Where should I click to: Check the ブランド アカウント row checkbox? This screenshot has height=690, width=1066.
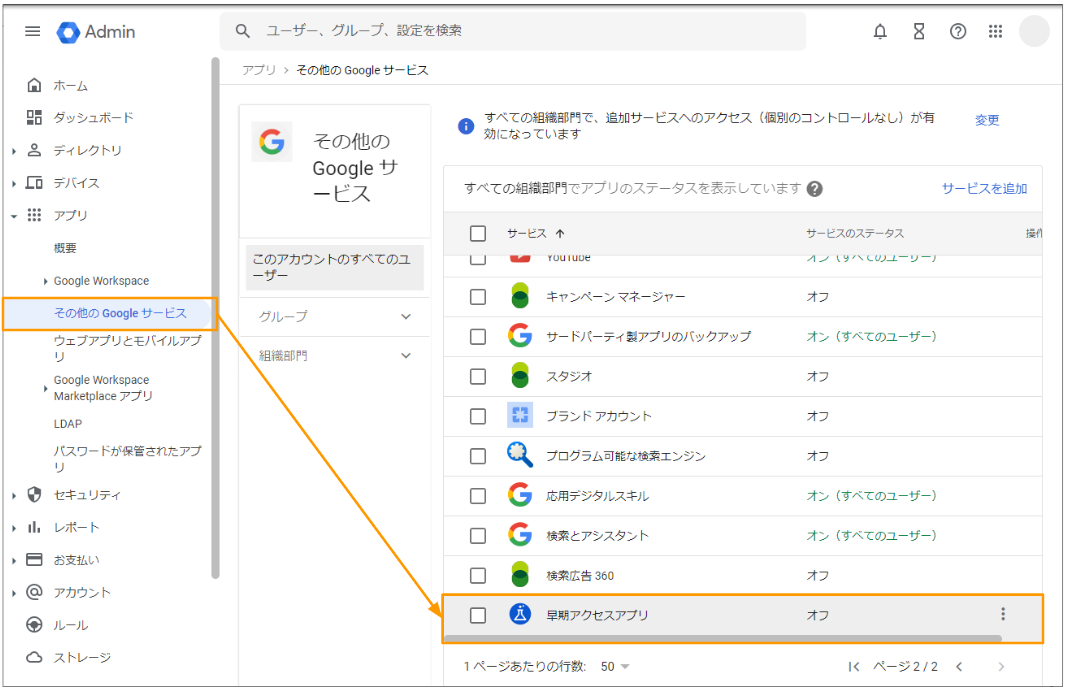478,416
